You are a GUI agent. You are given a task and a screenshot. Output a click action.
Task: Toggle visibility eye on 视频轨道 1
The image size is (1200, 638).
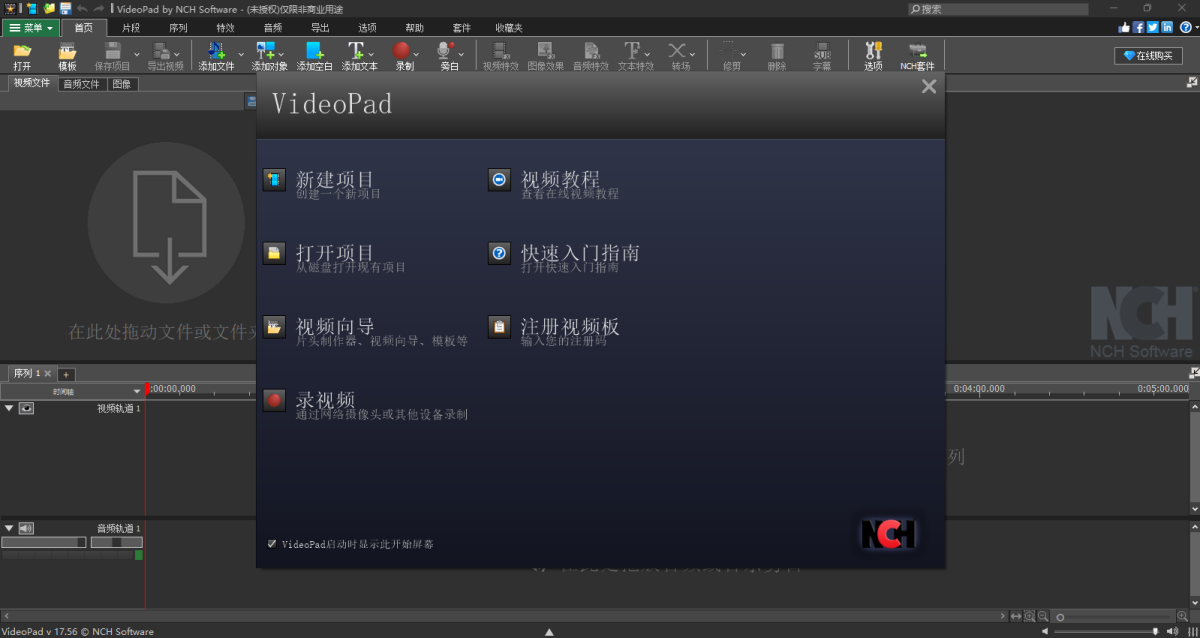click(x=27, y=408)
